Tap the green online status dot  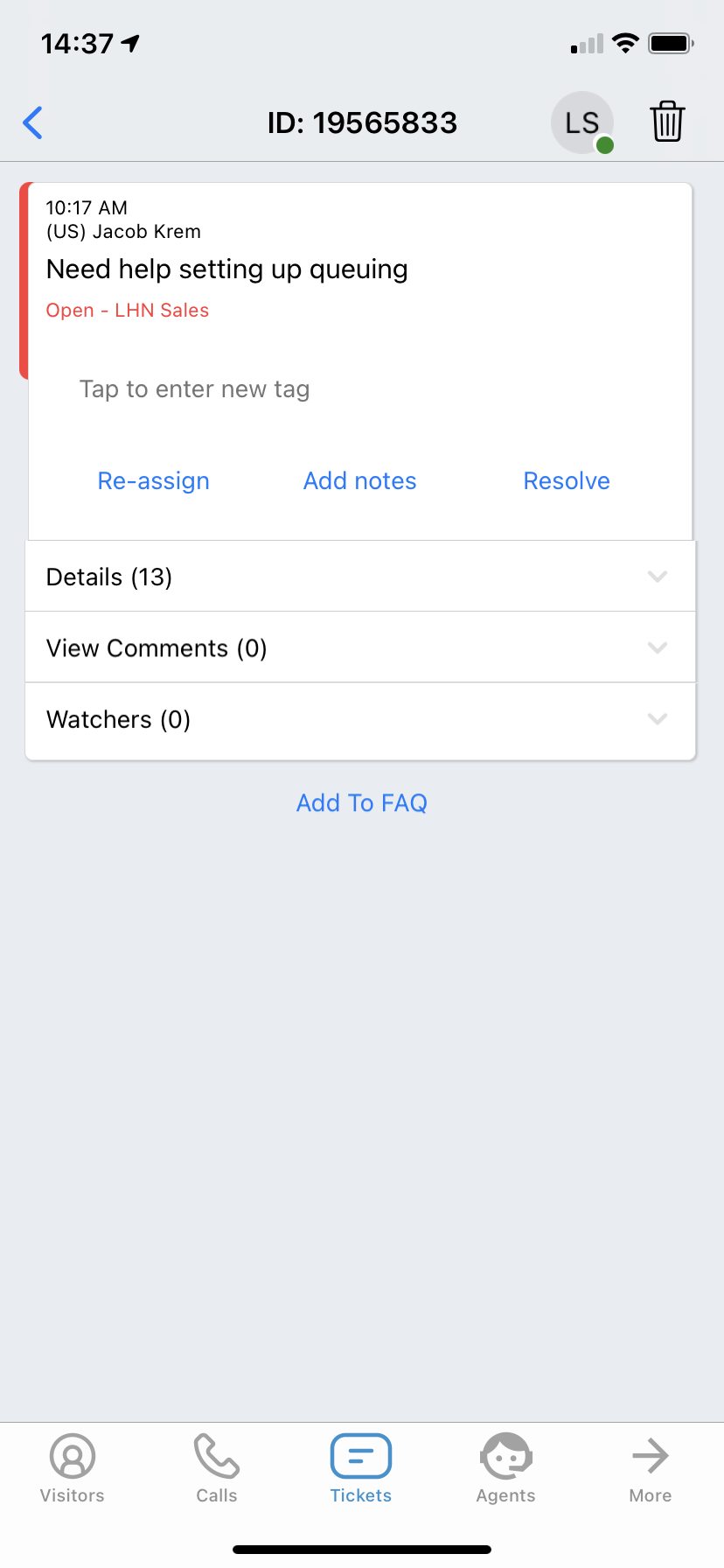pos(604,145)
